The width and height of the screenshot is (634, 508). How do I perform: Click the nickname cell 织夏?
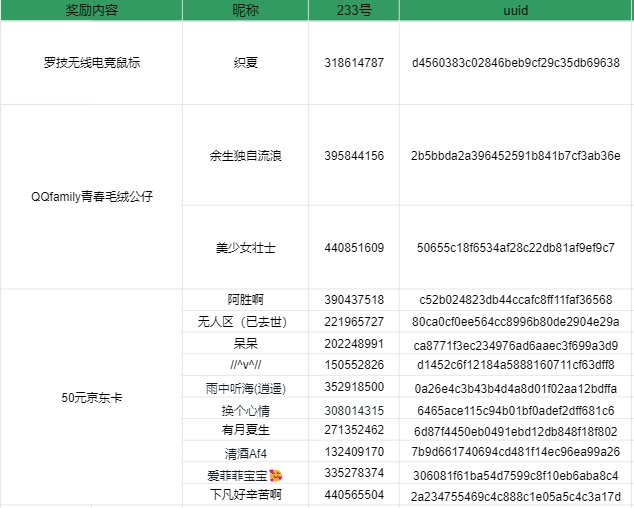[x=245, y=63]
